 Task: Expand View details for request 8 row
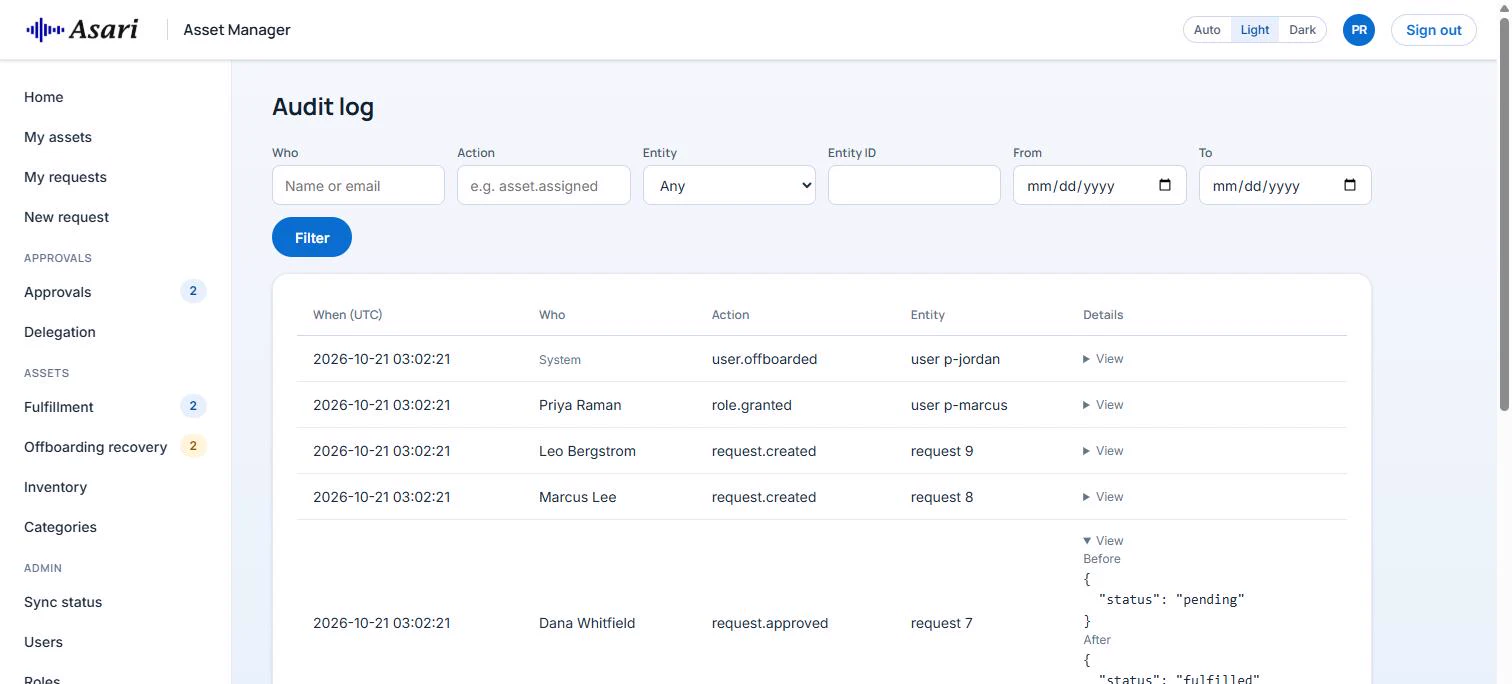coord(1103,497)
